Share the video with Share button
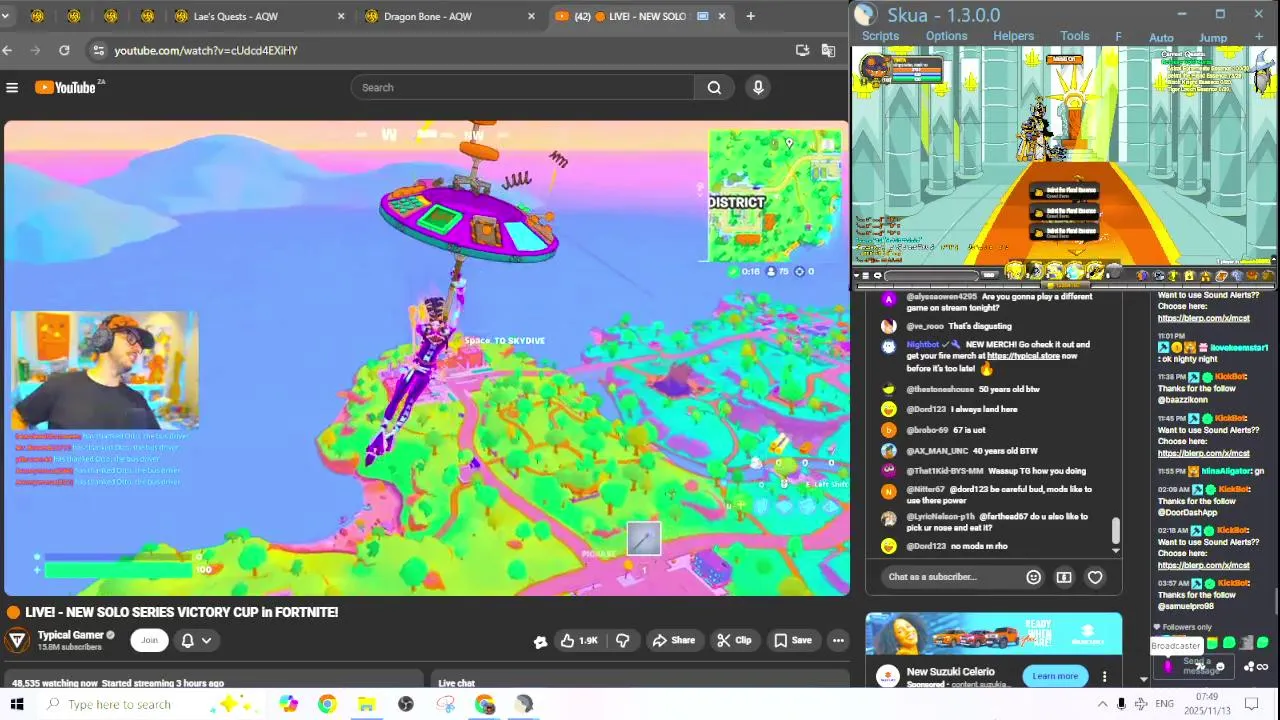Image resolution: width=1280 pixels, height=720 pixels. click(673, 640)
